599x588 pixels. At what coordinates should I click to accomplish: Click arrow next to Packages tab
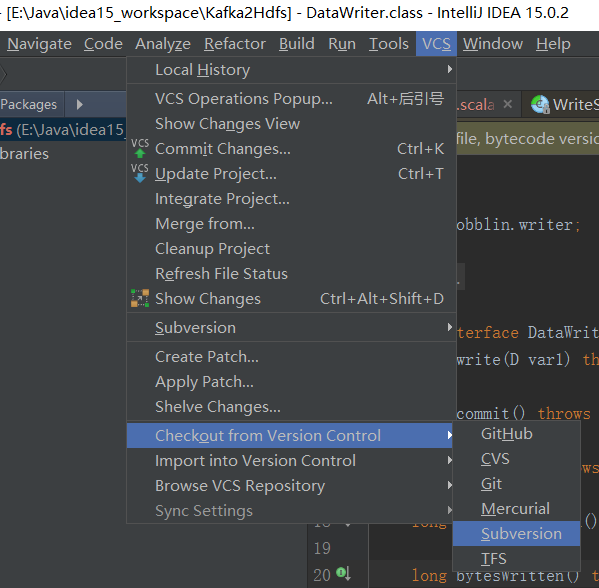79,104
